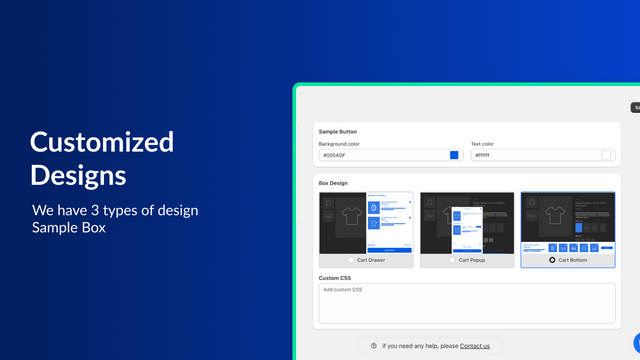This screenshot has height=360, width=640.
Task: Click the checkout button in the Cart Drawer preview
Action: (x=389, y=250)
